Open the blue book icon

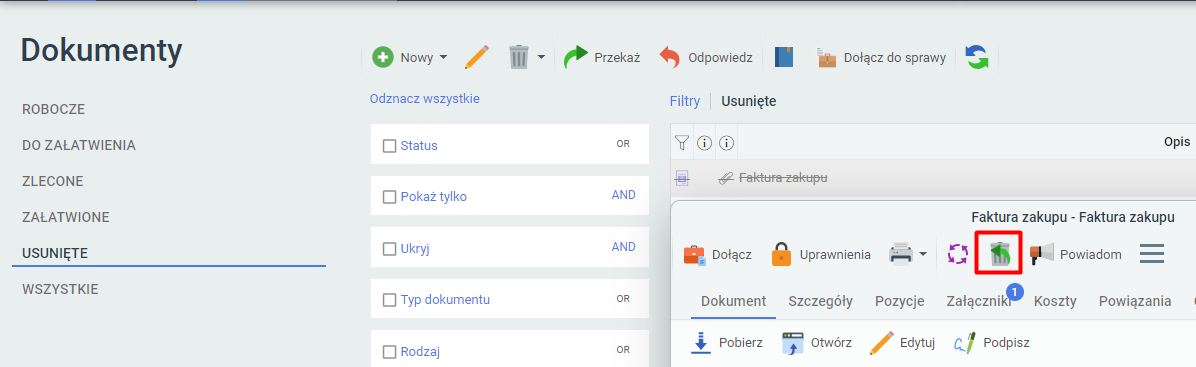[x=784, y=57]
